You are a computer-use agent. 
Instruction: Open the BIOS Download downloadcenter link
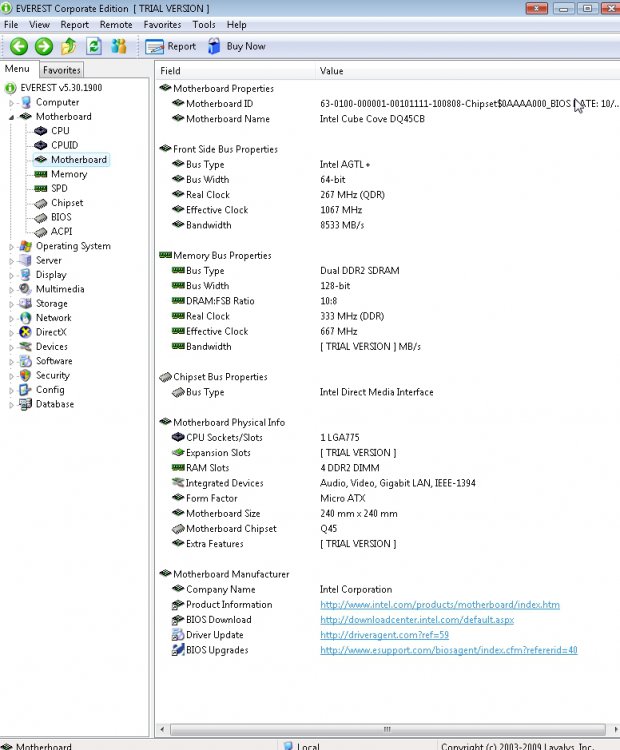click(x=417, y=620)
